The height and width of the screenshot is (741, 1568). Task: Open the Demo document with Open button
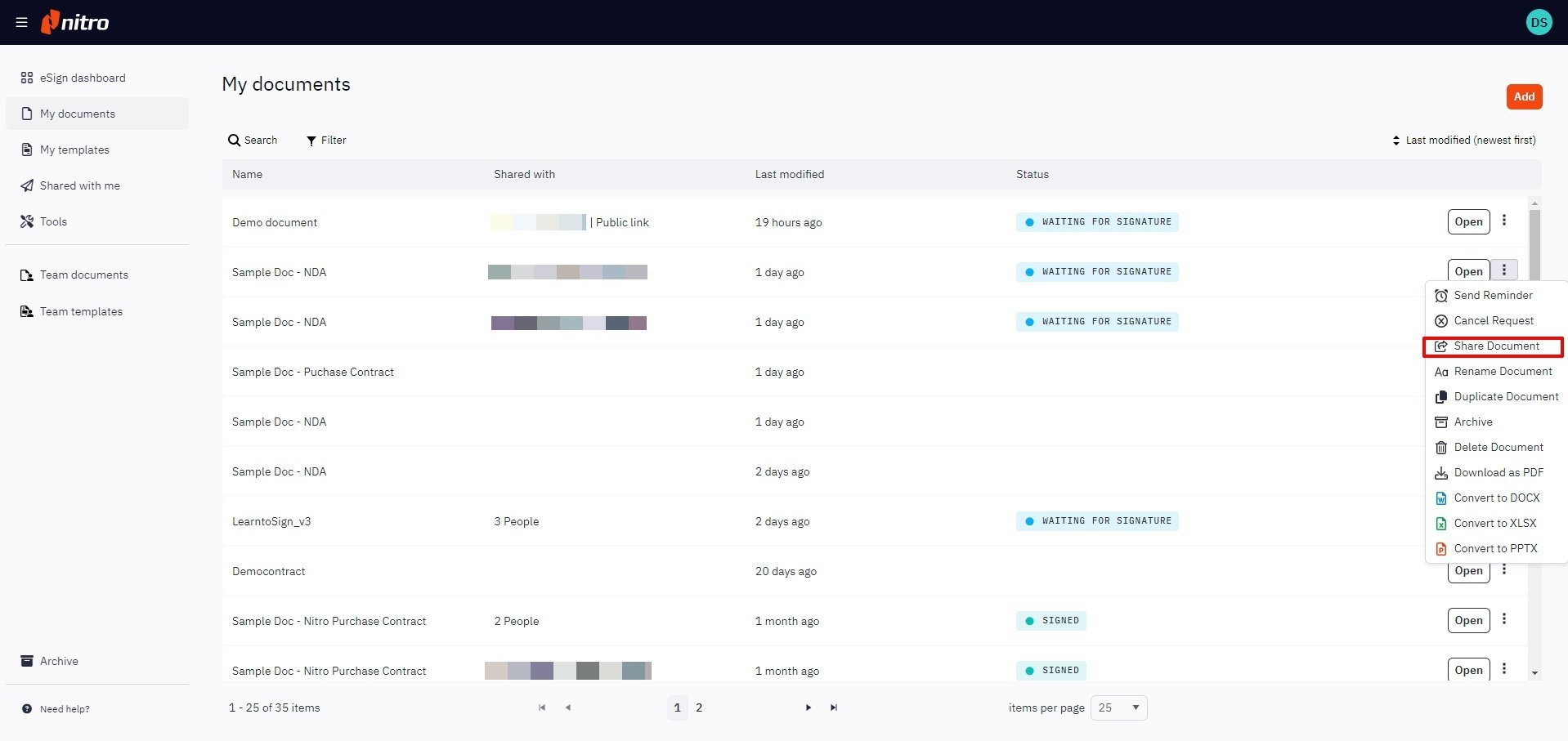(1468, 221)
